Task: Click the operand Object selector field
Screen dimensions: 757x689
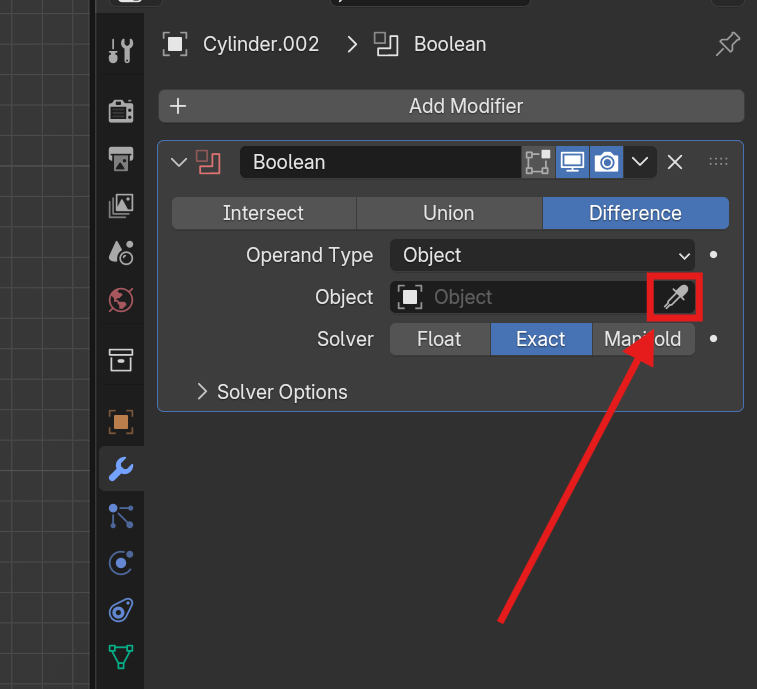Action: (523, 297)
